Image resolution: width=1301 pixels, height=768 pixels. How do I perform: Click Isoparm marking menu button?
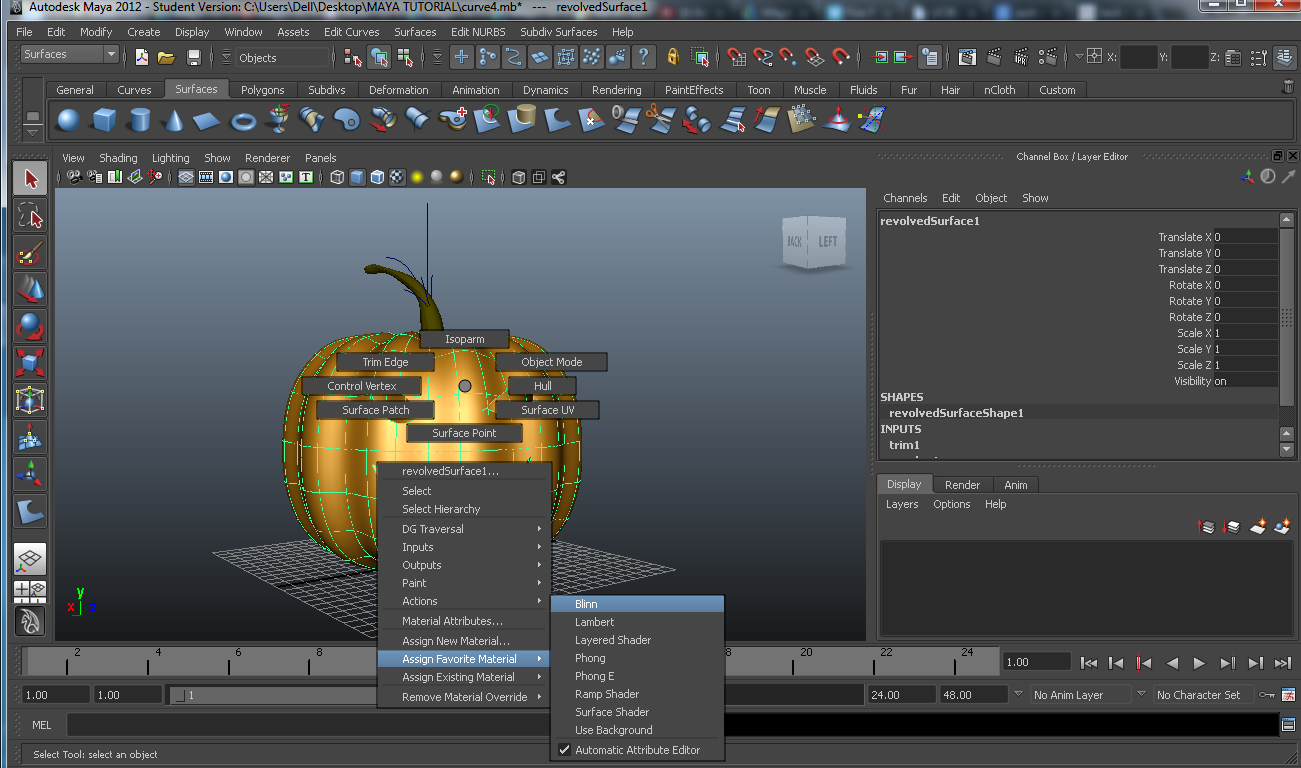464,339
